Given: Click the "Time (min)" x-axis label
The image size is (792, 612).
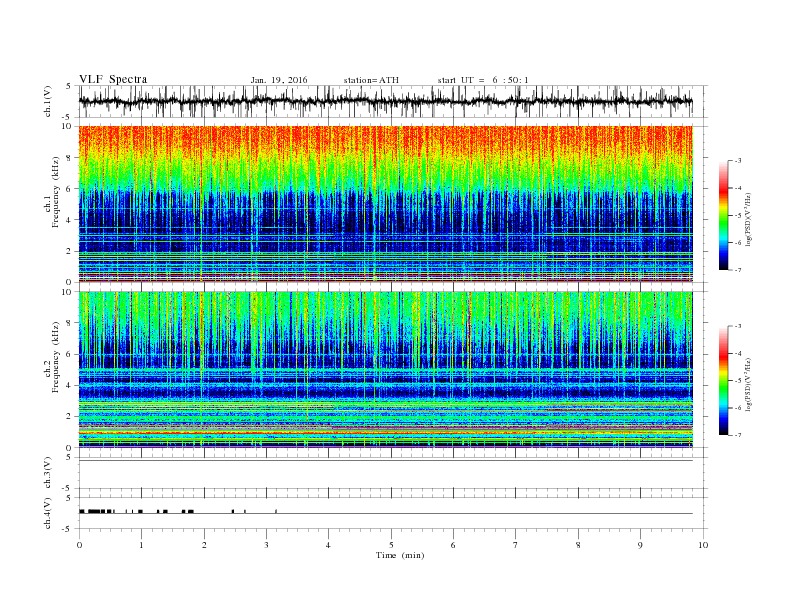Looking at the screenshot, I should point(400,555).
